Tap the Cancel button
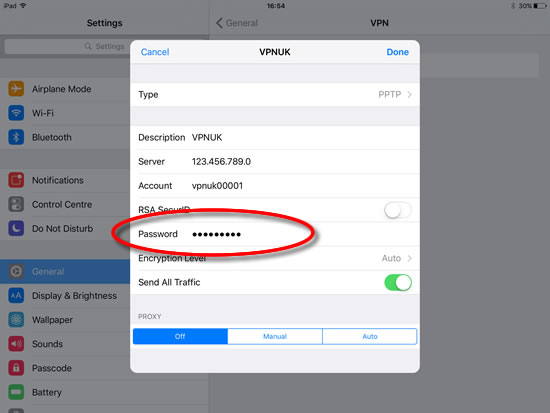 tap(155, 52)
